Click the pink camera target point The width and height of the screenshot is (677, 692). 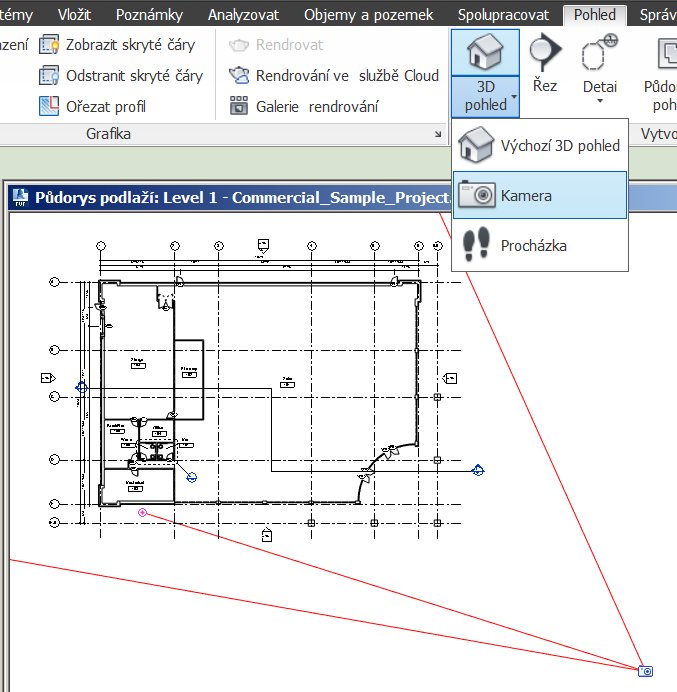(142, 512)
